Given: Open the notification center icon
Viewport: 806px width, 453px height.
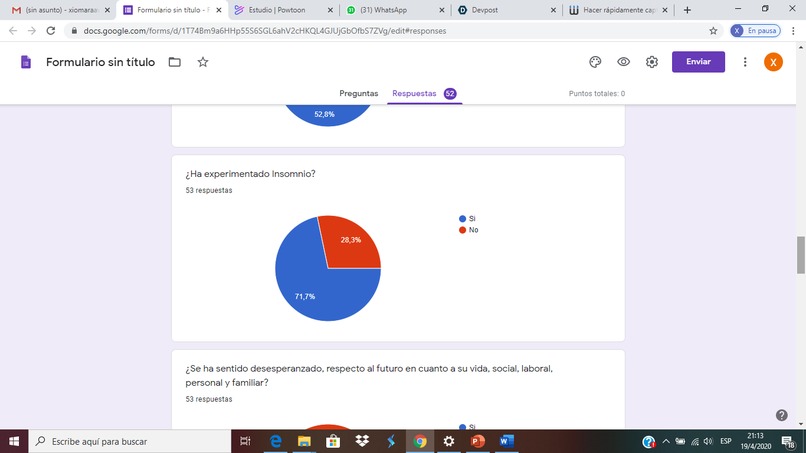Looking at the screenshot, I should coord(788,441).
